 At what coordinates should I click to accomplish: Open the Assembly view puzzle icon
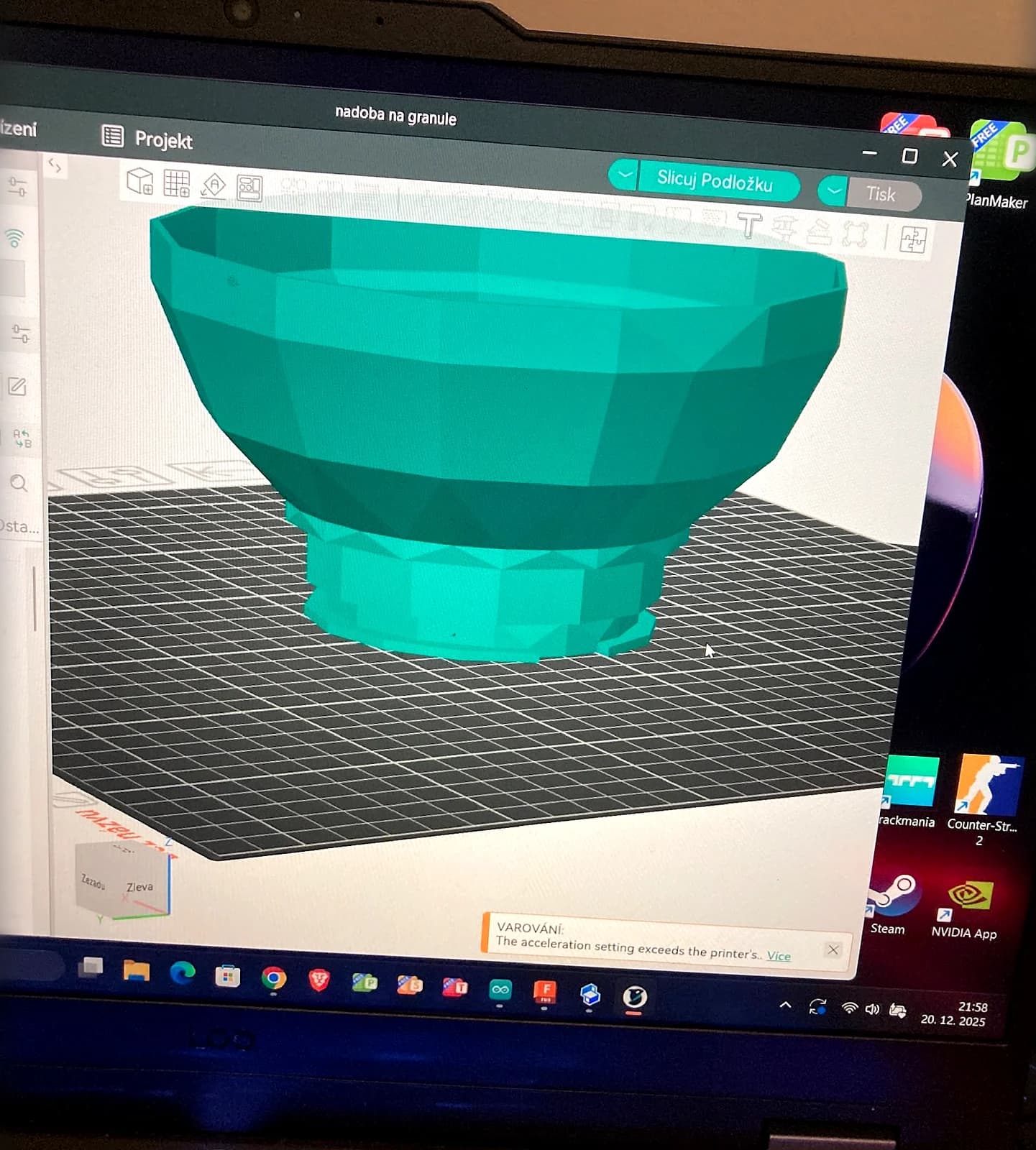tap(912, 239)
